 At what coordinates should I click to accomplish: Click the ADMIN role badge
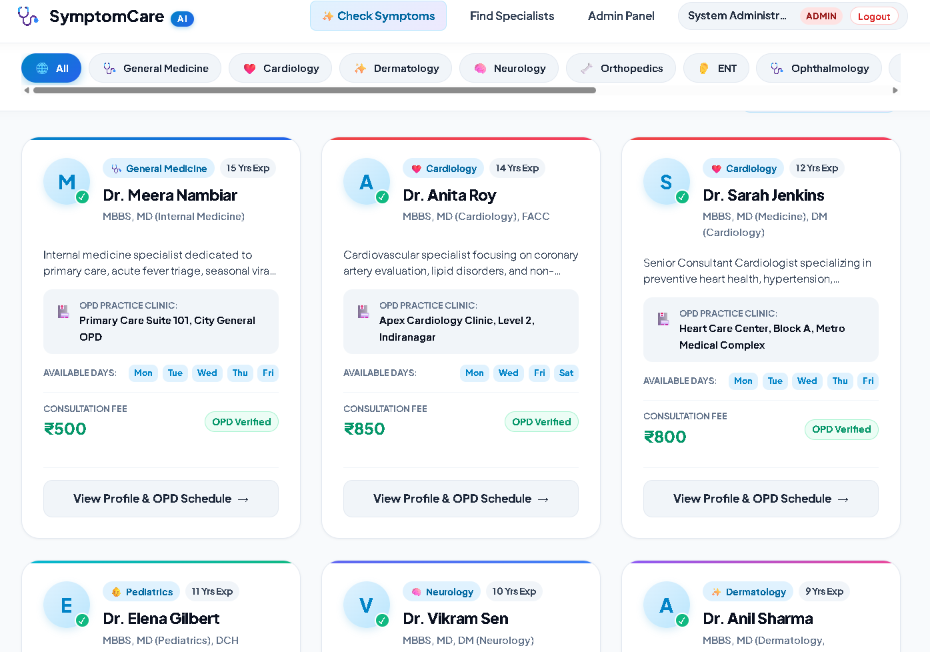[x=821, y=16]
